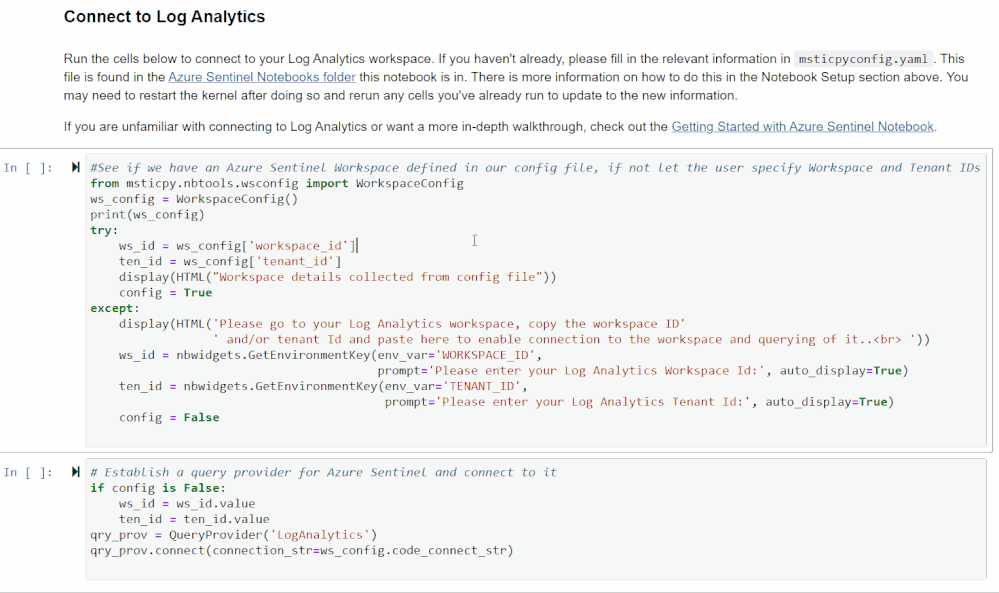The image size is (999, 593).
Task: Click the line ws_config = WorkspaceConfig()
Action: [194, 199]
